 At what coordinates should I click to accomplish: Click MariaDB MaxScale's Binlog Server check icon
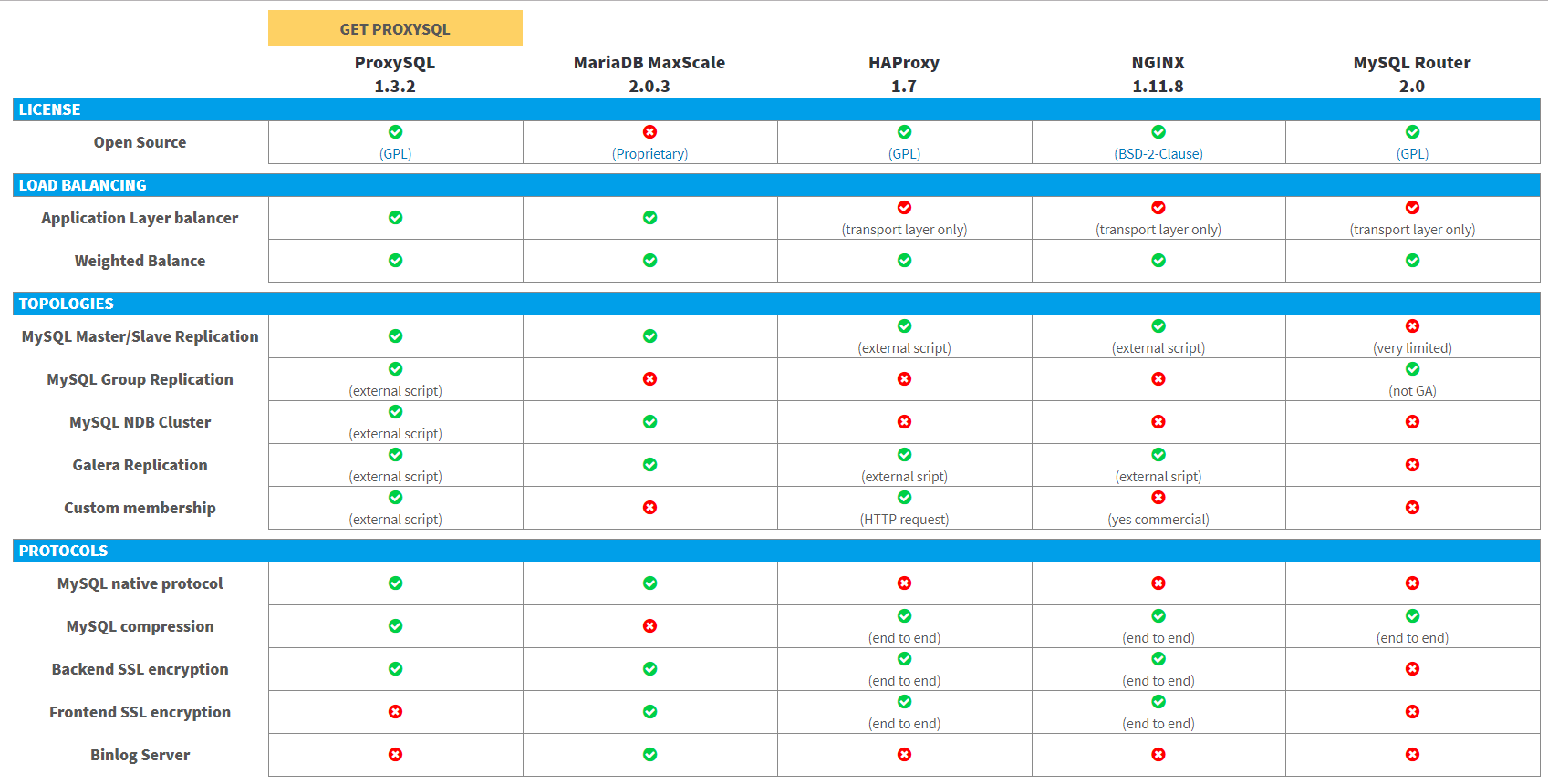(x=649, y=755)
